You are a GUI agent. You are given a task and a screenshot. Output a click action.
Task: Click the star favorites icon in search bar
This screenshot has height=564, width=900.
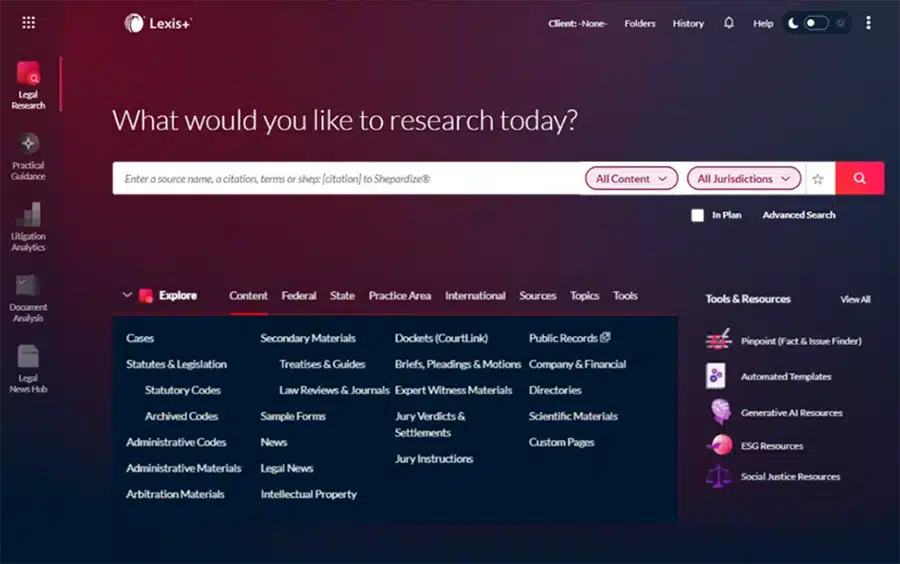817,179
